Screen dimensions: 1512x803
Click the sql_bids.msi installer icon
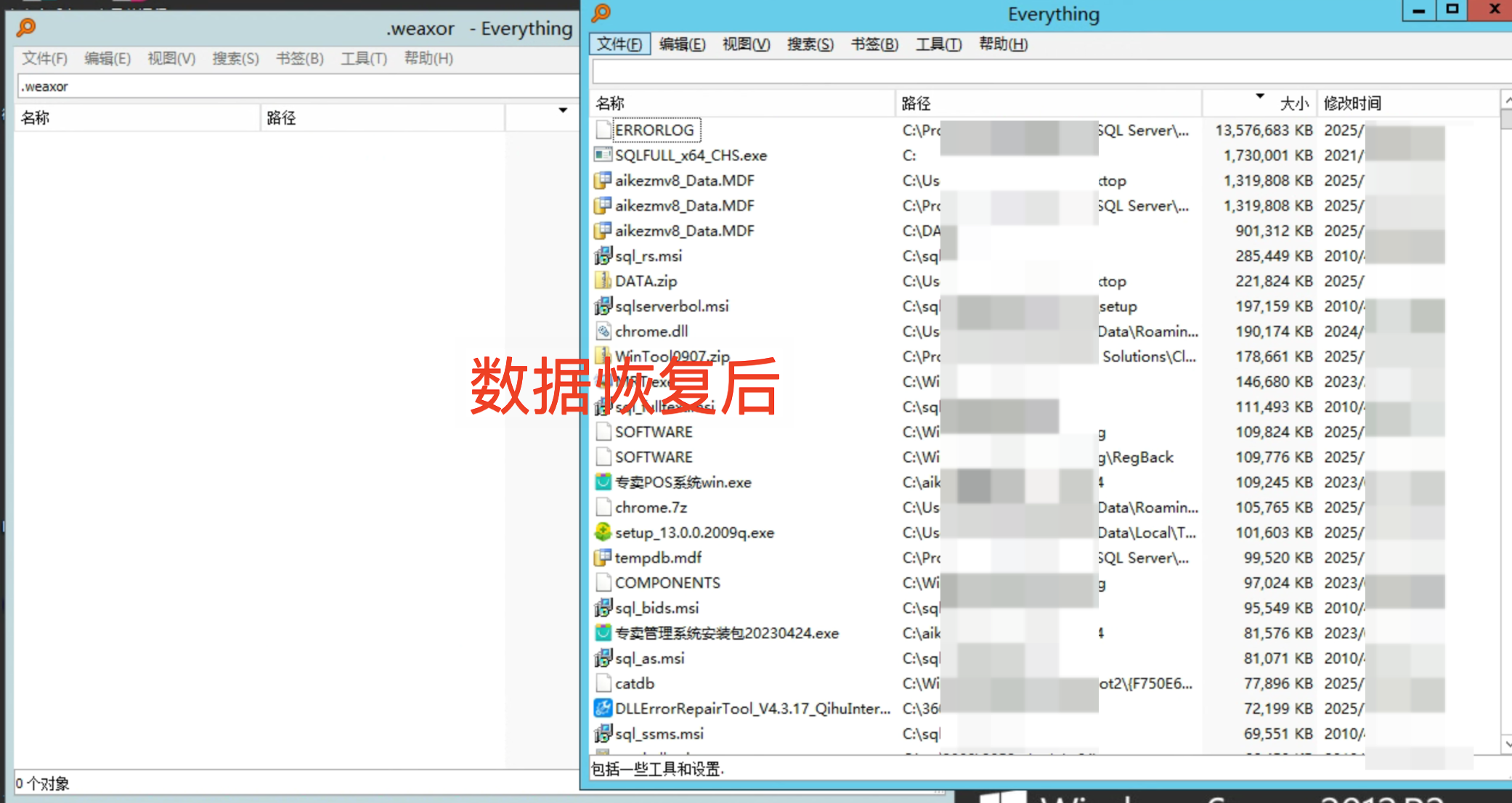coord(603,608)
